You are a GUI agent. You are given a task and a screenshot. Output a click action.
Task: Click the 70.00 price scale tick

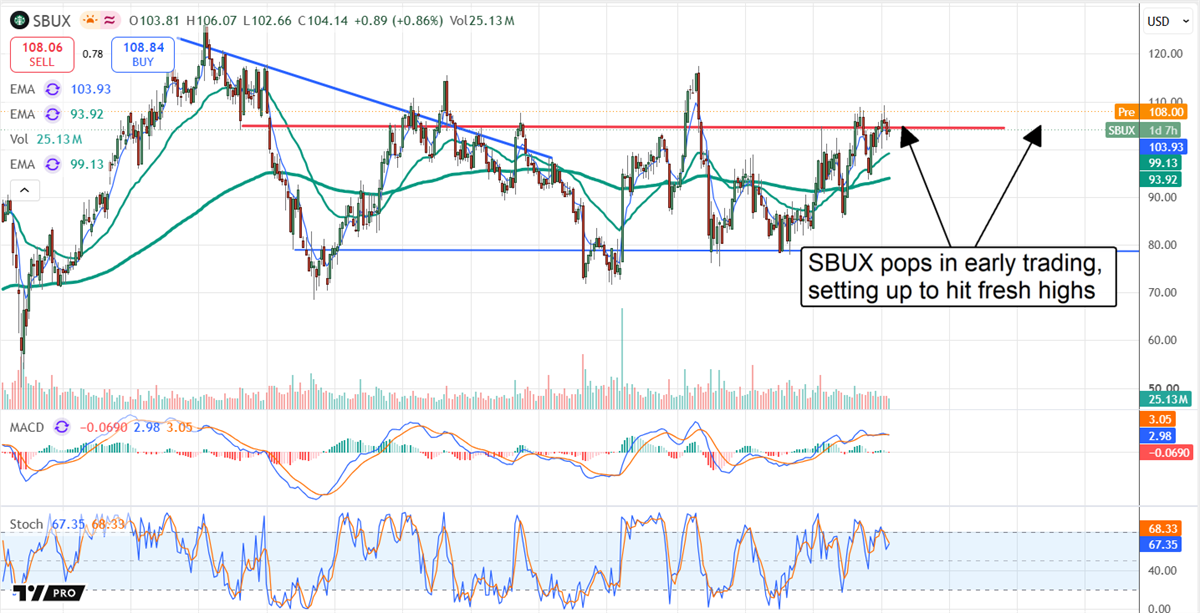coord(1164,292)
